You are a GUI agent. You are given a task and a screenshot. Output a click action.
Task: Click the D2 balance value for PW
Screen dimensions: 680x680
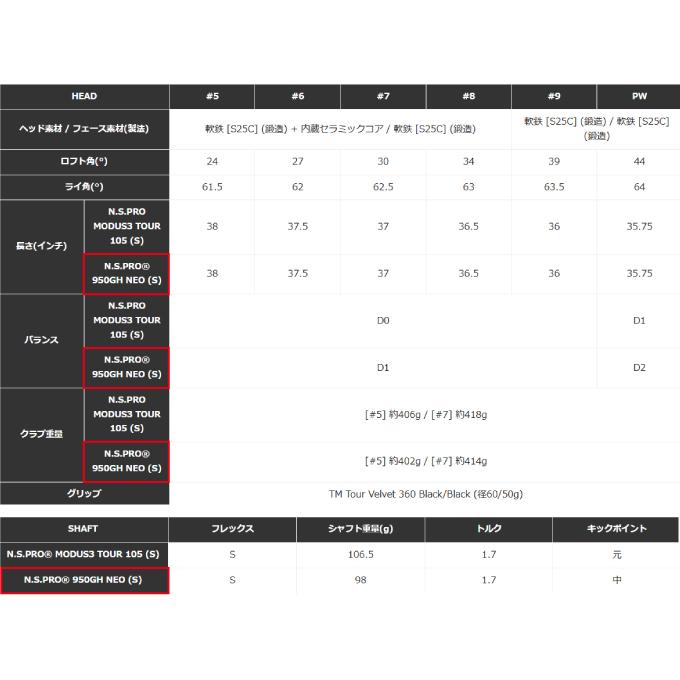click(639, 368)
